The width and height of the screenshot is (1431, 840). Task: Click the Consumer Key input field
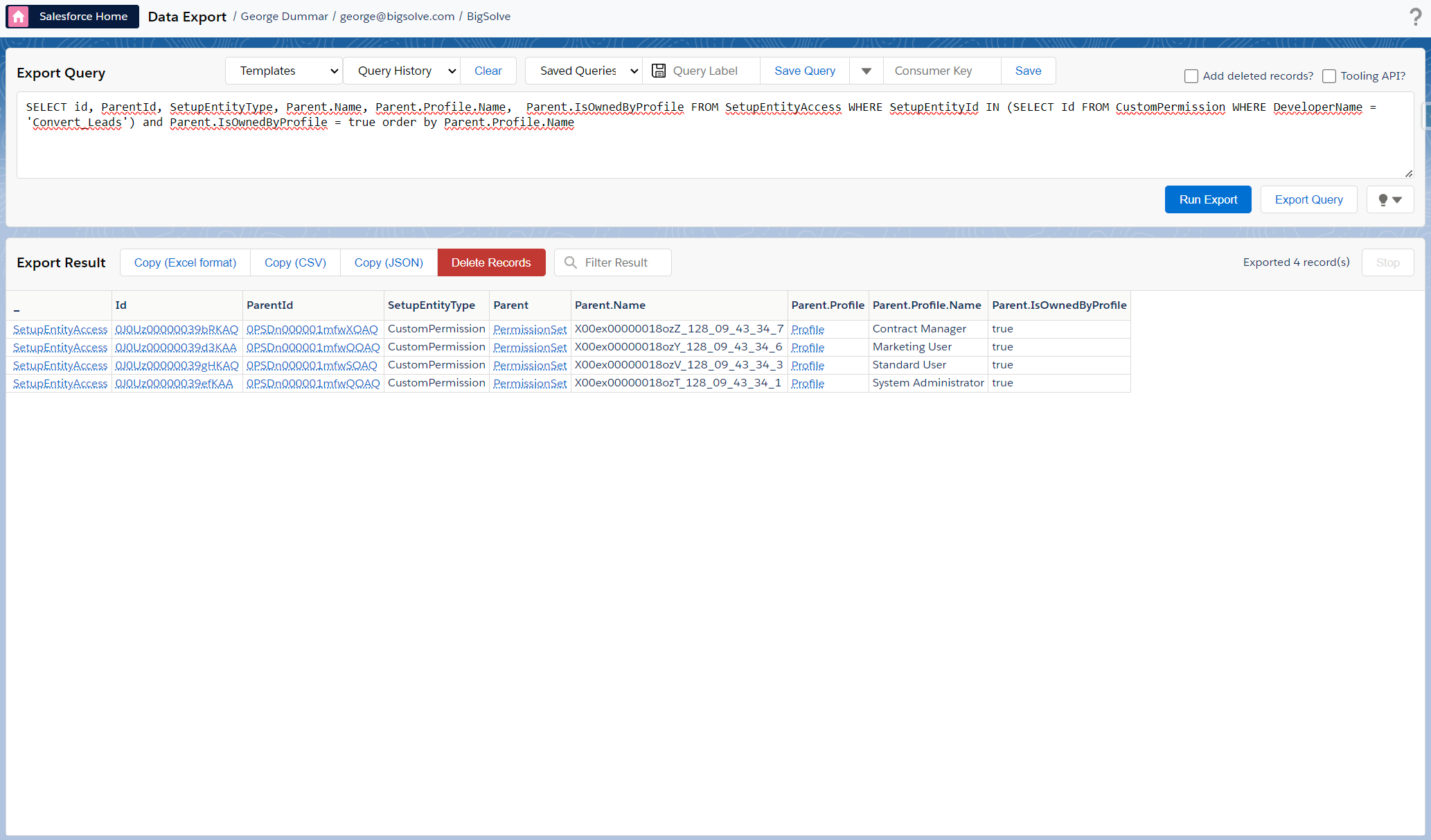[x=942, y=71]
